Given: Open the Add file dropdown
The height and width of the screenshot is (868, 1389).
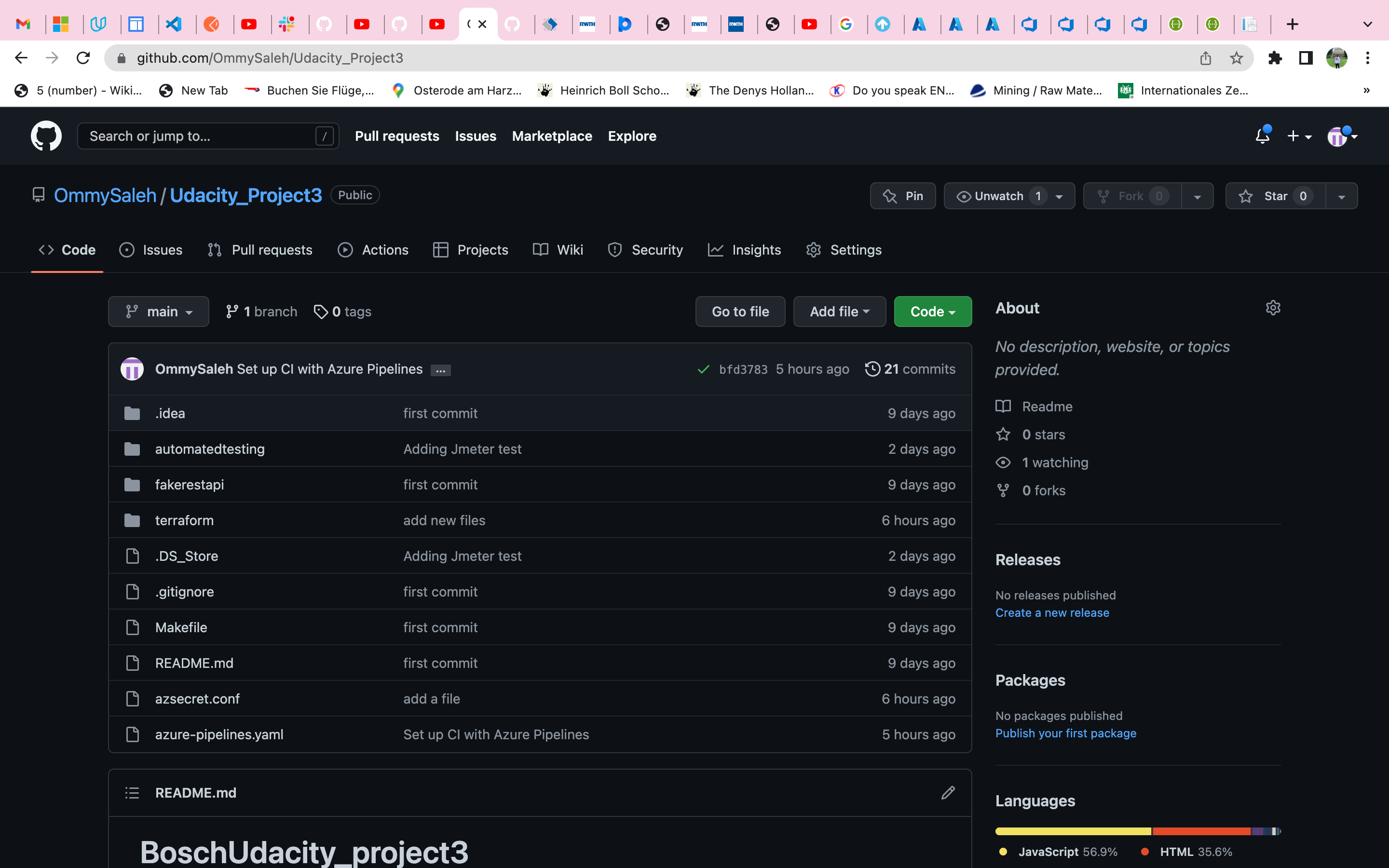Looking at the screenshot, I should coord(839,311).
